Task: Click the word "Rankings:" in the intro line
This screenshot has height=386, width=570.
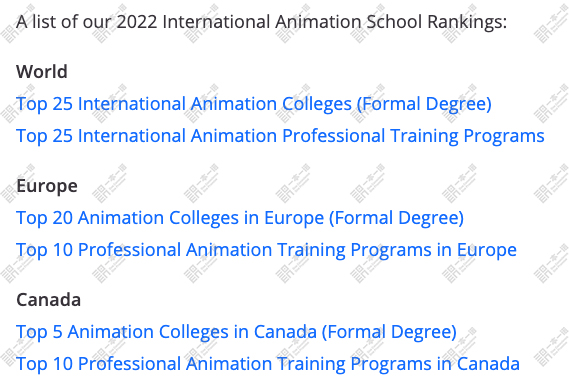Action: [467, 22]
